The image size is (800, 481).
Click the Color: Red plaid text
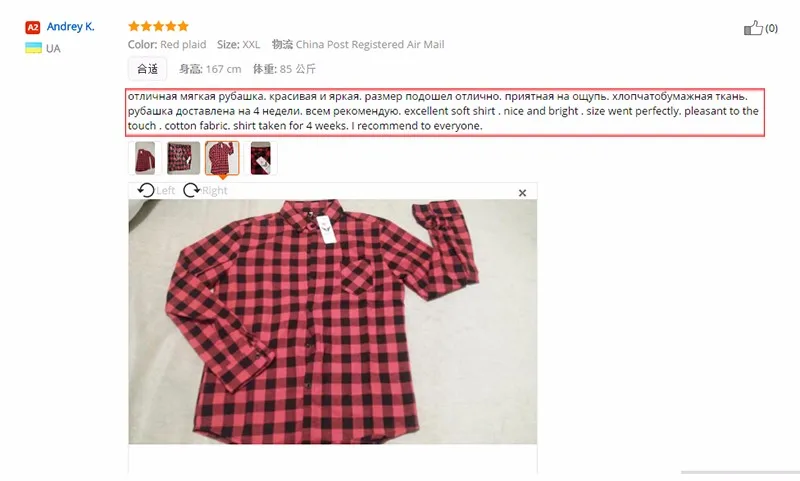pos(167,44)
